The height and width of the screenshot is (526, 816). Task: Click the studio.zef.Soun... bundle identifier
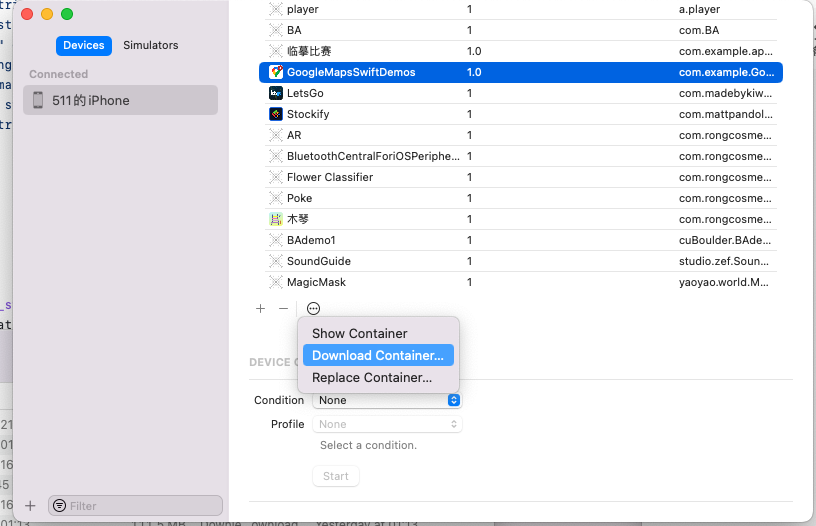click(x=723, y=261)
